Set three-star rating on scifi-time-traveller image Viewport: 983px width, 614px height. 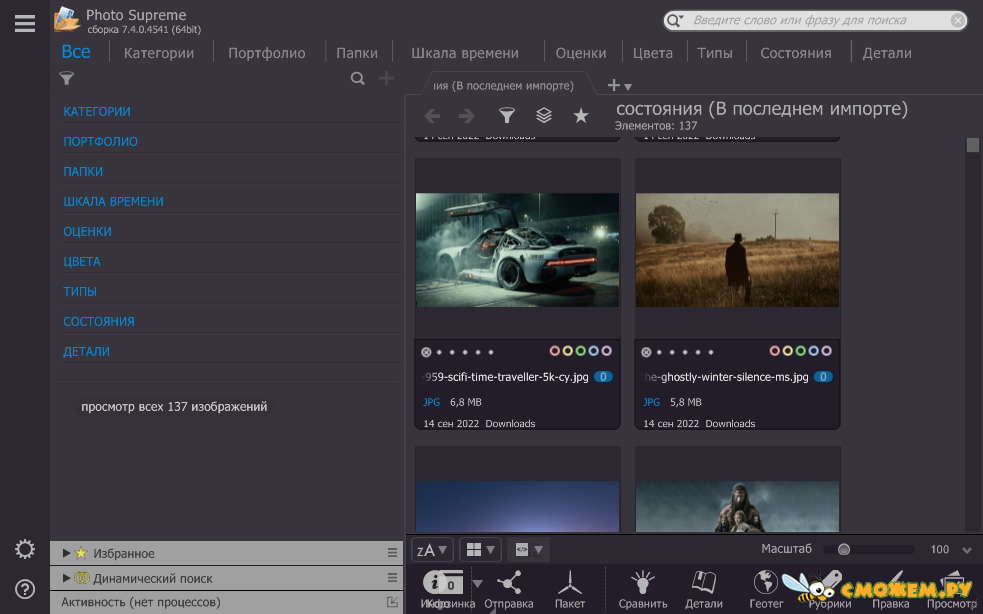tap(465, 352)
